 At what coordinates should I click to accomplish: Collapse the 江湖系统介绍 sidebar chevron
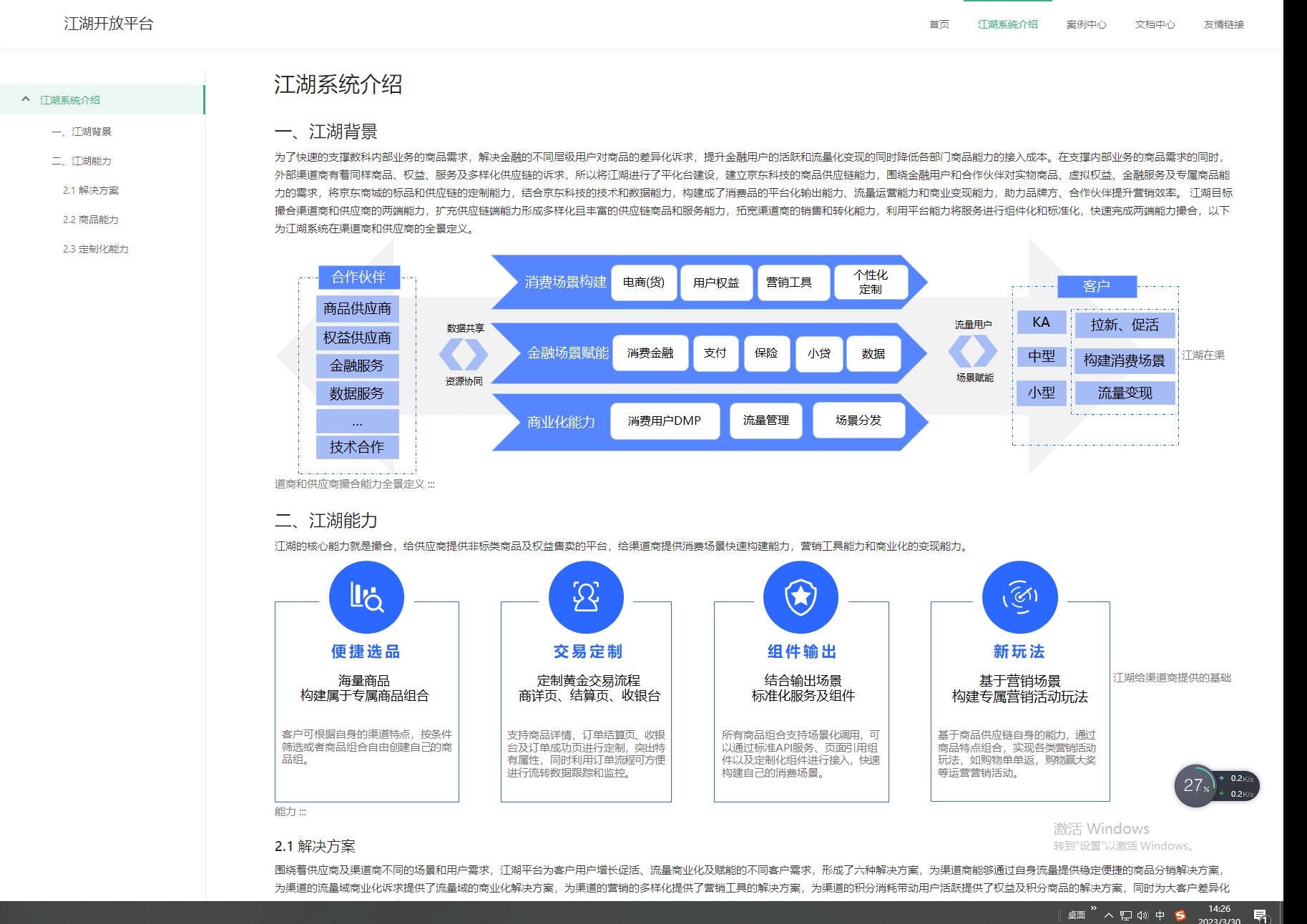(x=26, y=99)
